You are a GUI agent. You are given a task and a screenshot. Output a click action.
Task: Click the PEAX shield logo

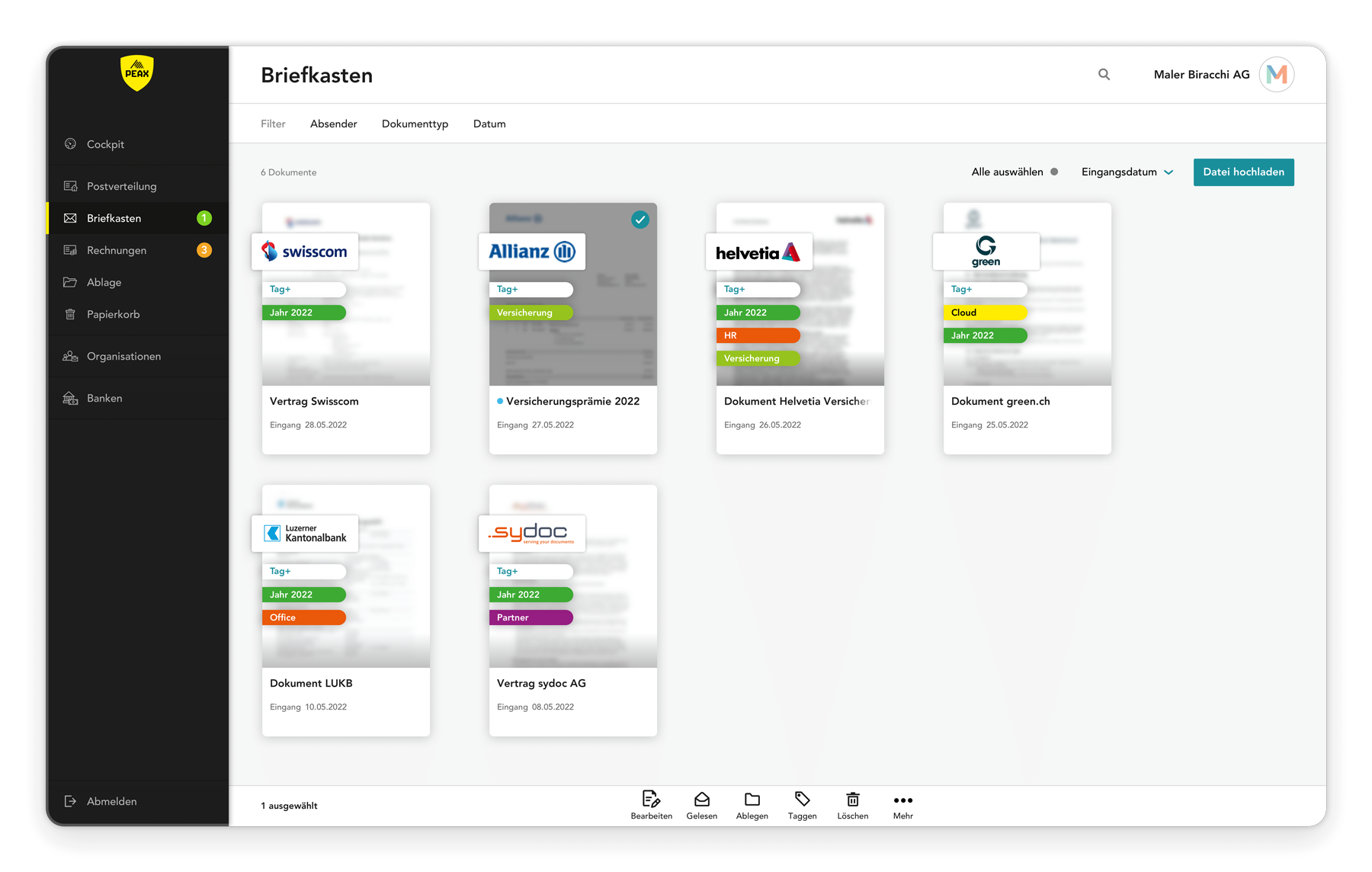tap(137, 73)
